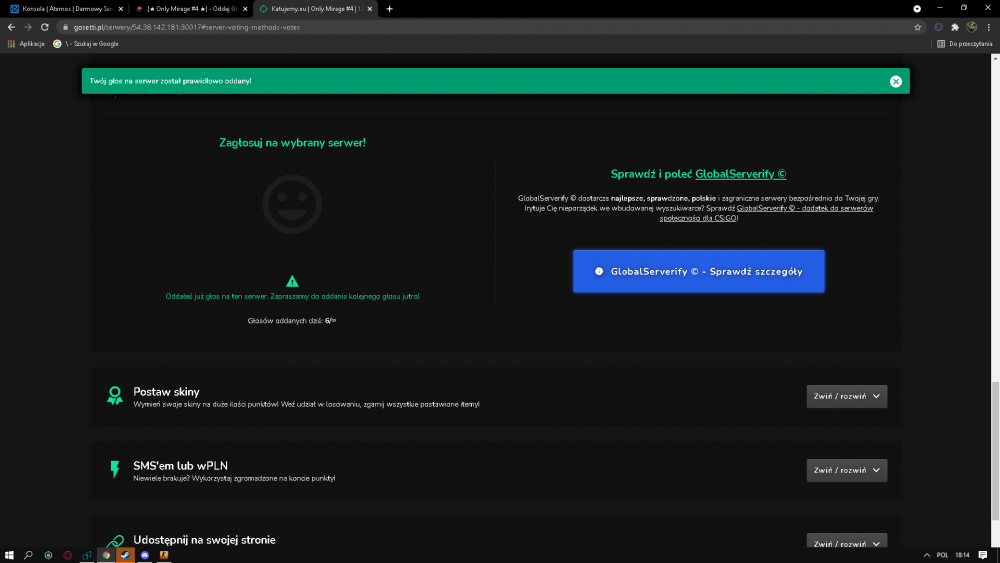Open the POL keyboard language switcher
The image size is (1000, 563).
[x=942, y=555]
